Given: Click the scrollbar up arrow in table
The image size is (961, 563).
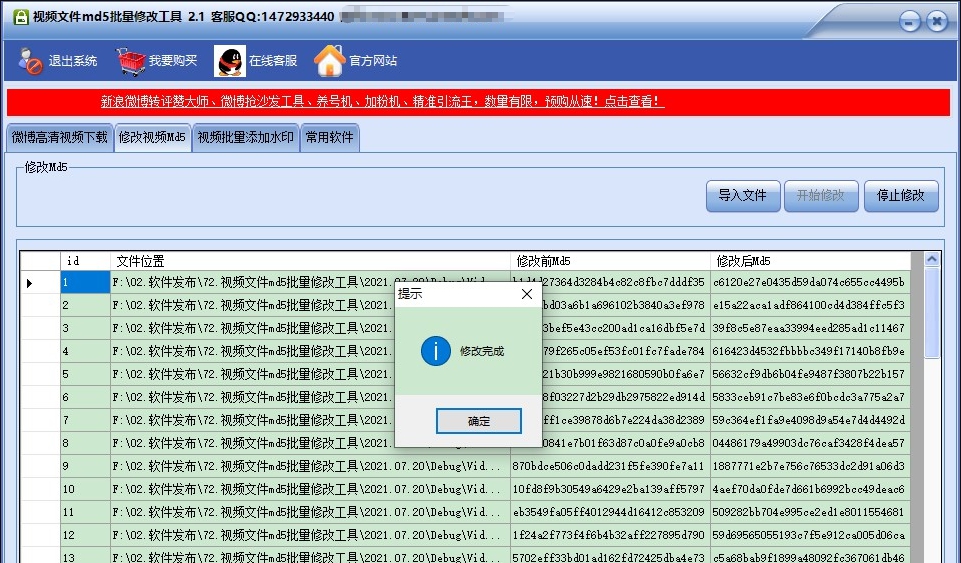Looking at the screenshot, I should point(932,259).
